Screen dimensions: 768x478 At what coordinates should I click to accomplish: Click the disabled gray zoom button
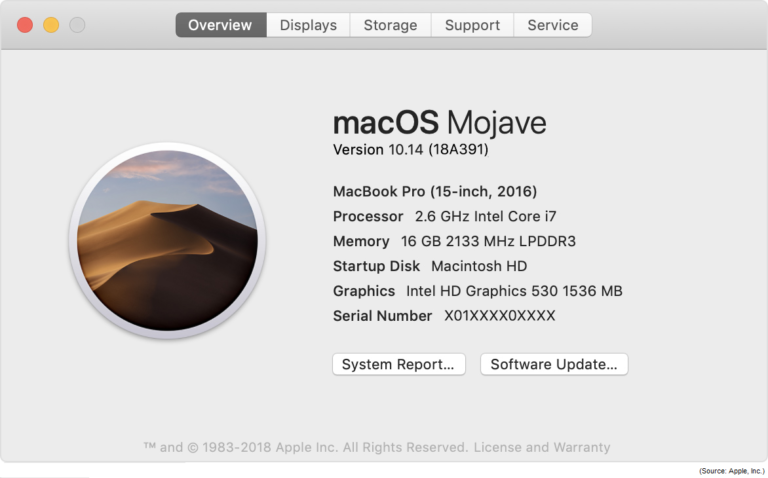77,25
